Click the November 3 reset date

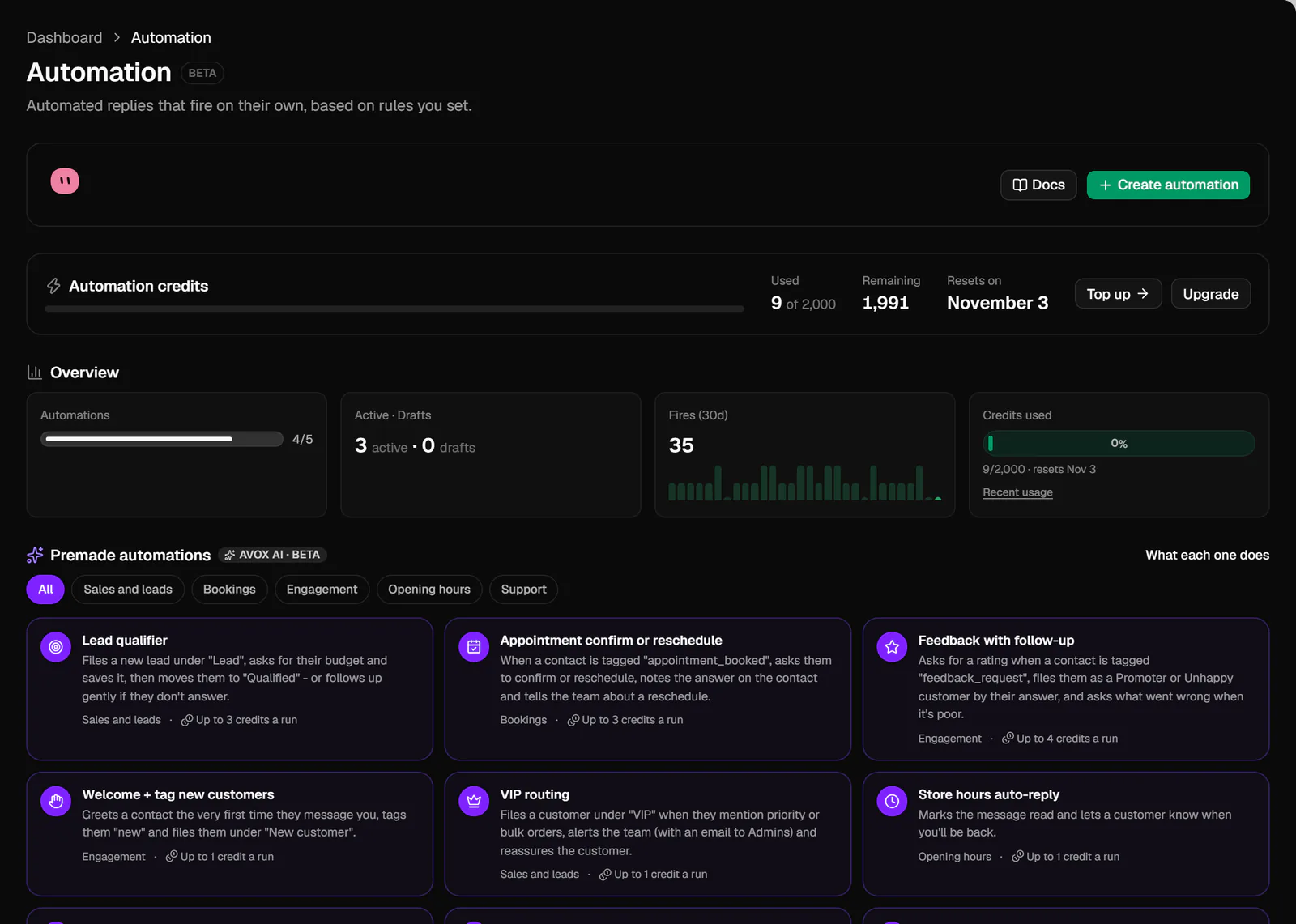tap(998, 303)
